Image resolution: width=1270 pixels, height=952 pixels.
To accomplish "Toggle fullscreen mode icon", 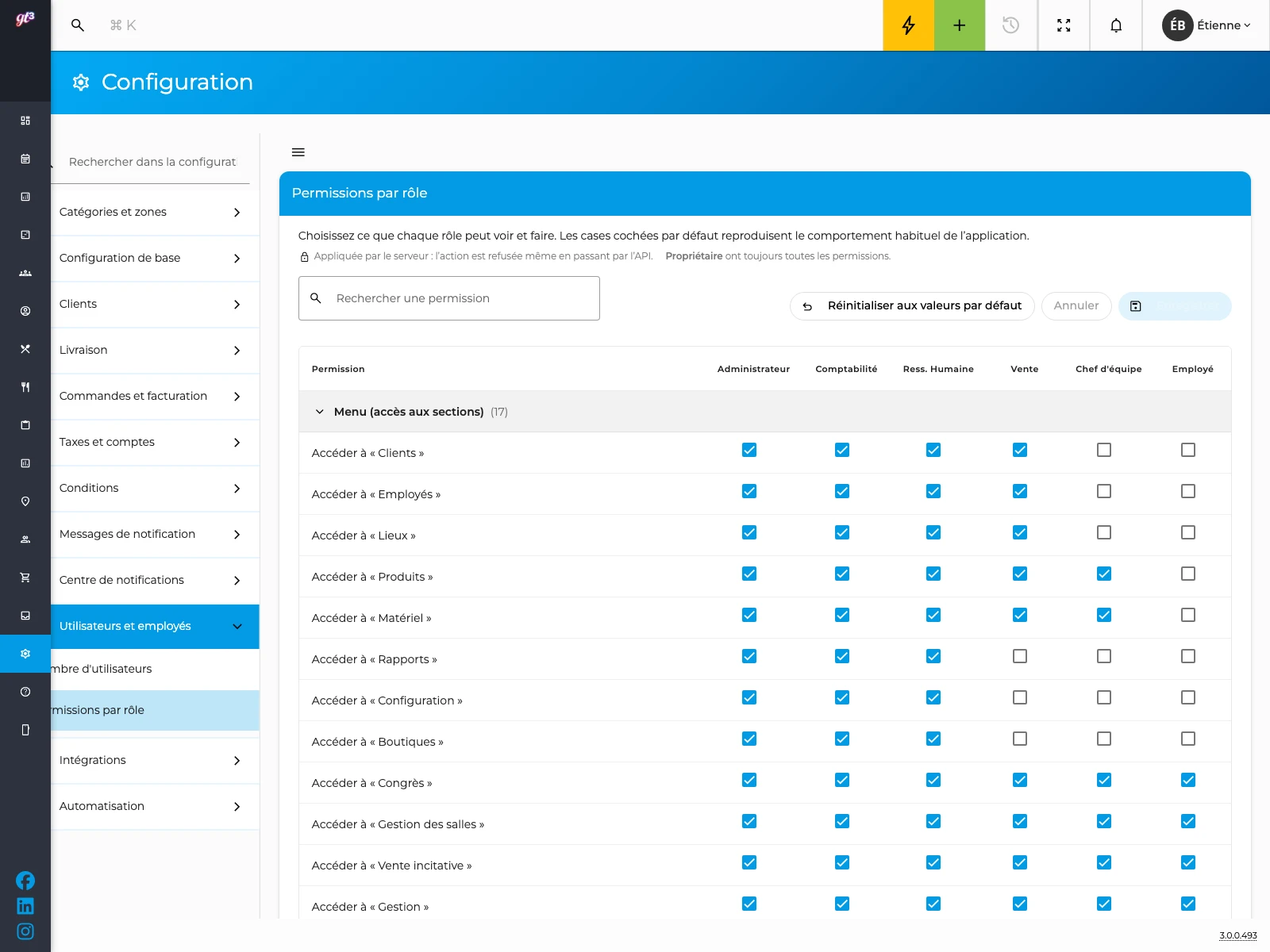I will click(x=1064, y=25).
